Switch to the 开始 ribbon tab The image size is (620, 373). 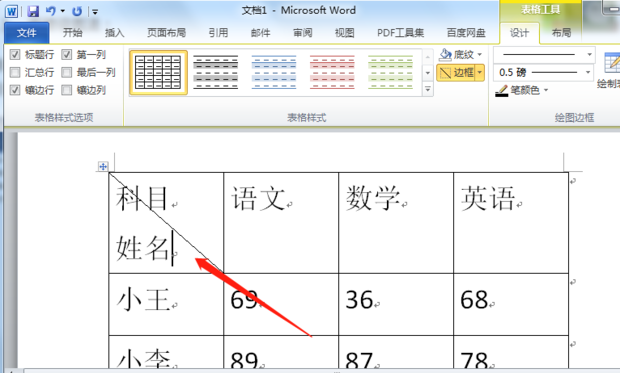(72, 32)
